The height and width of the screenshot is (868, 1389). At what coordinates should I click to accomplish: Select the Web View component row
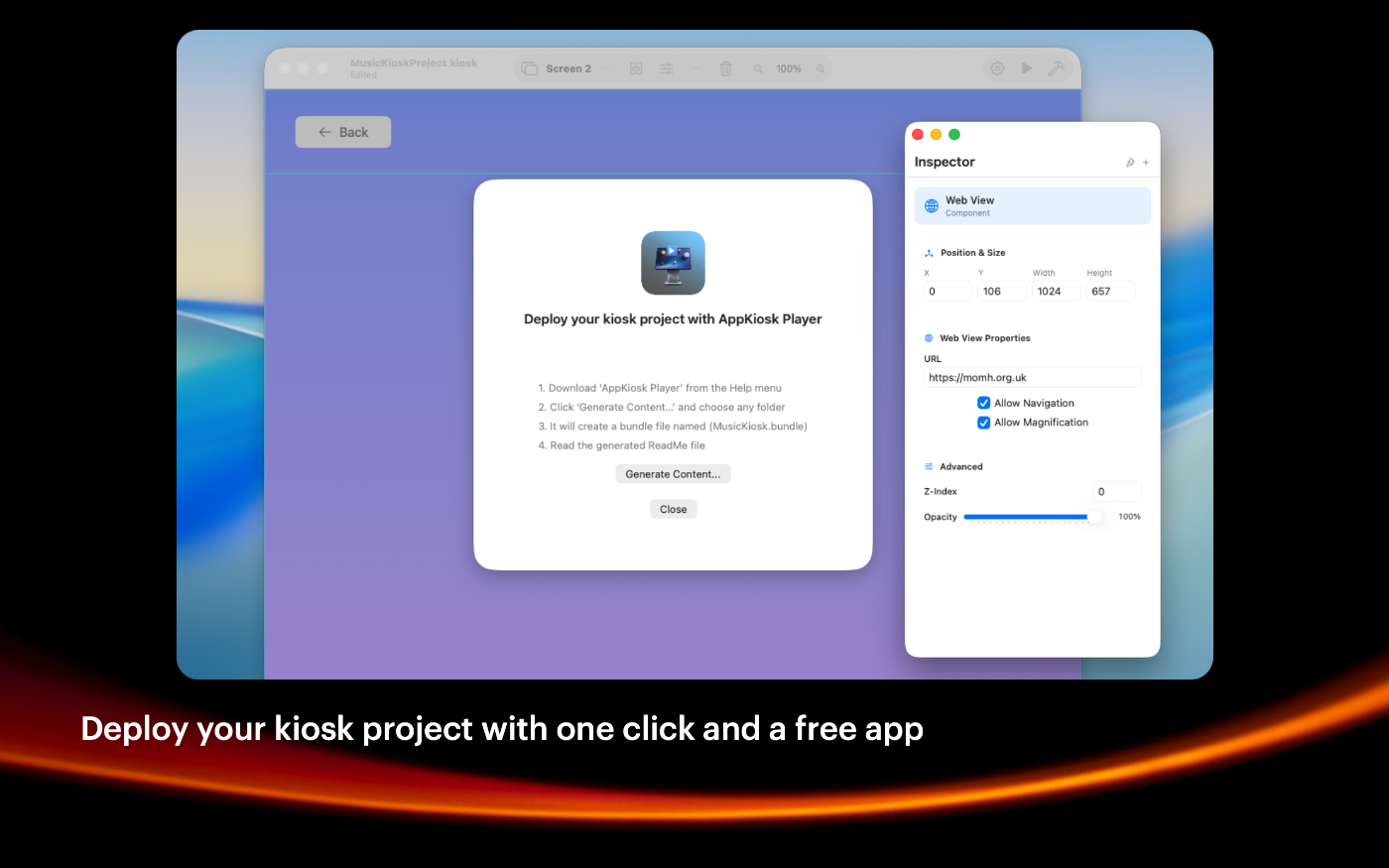(1032, 206)
